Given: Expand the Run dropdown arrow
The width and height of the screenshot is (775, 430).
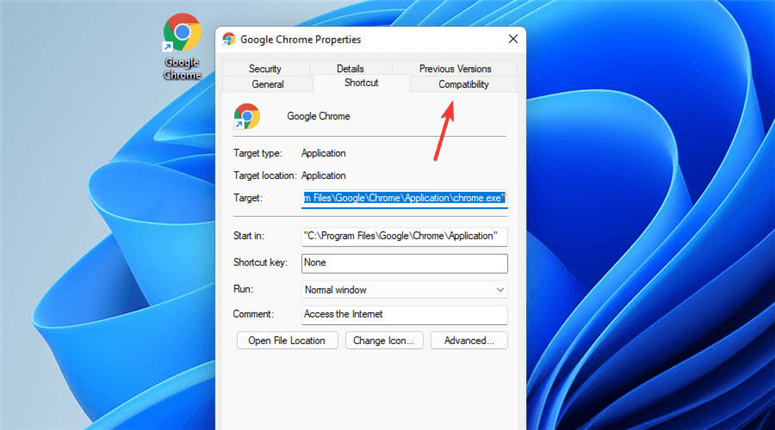Looking at the screenshot, I should coord(500,290).
